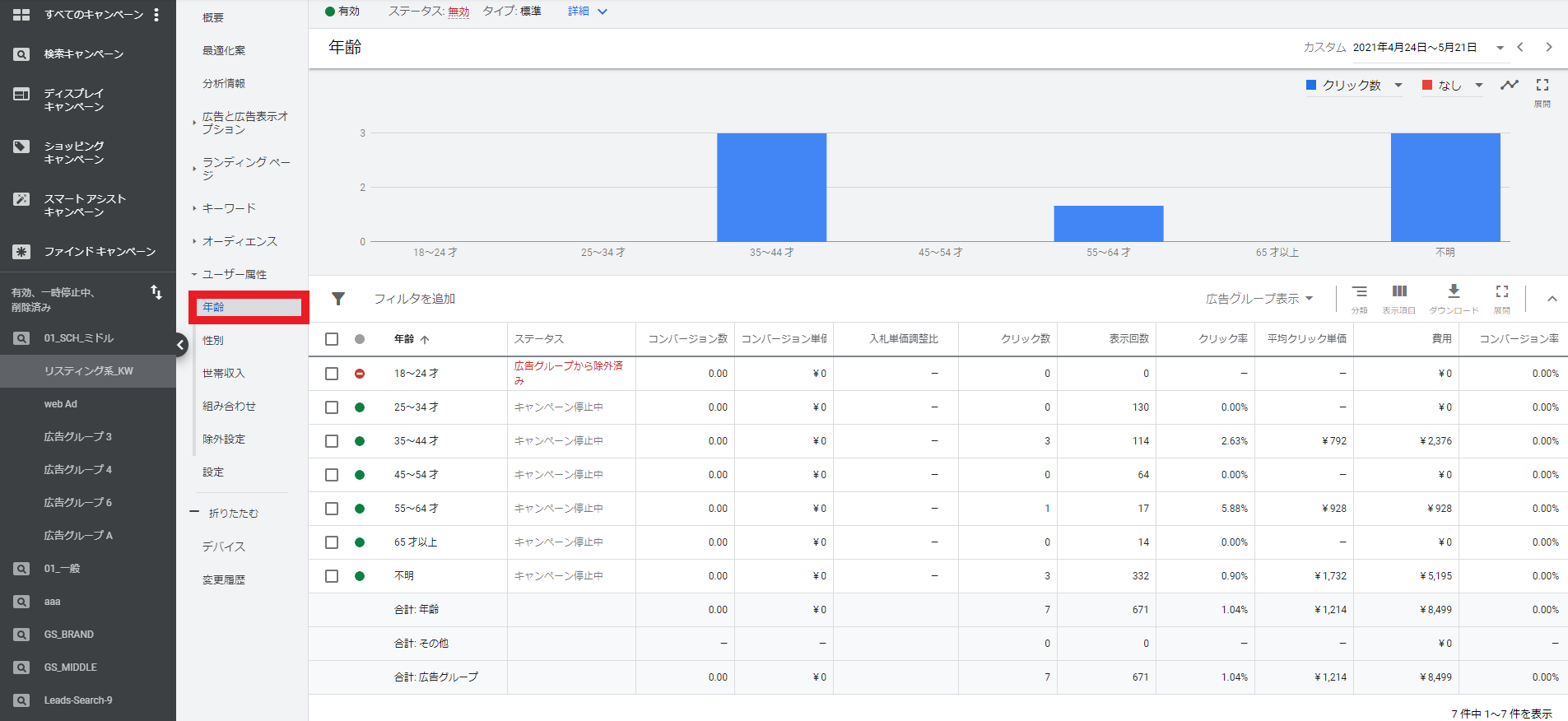Click the 折りたたむ collapse link
Viewport: 1568px width, 721px height.
pos(234,513)
